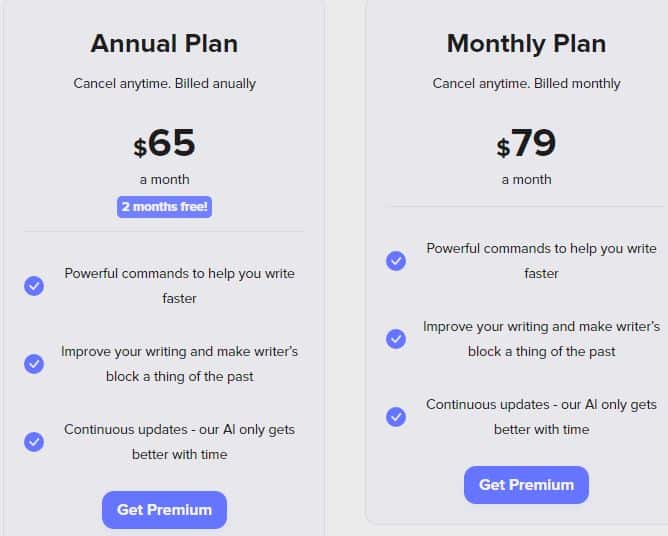
Task: Click 'a month' label under $79
Action: pyautogui.click(x=526, y=179)
